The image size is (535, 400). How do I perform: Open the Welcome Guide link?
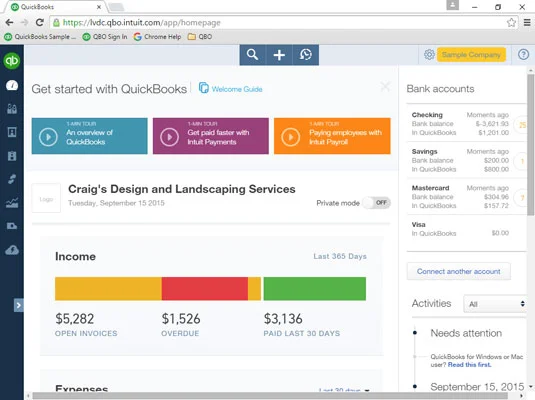click(231, 89)
